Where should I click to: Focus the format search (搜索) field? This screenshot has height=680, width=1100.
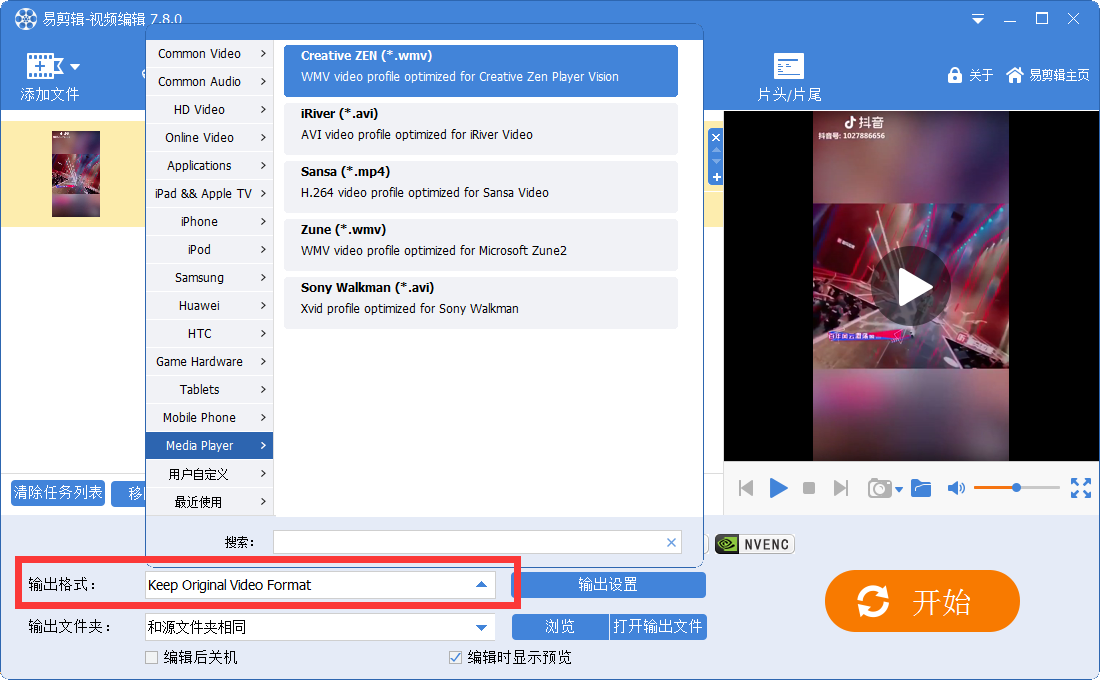point(477,542)
